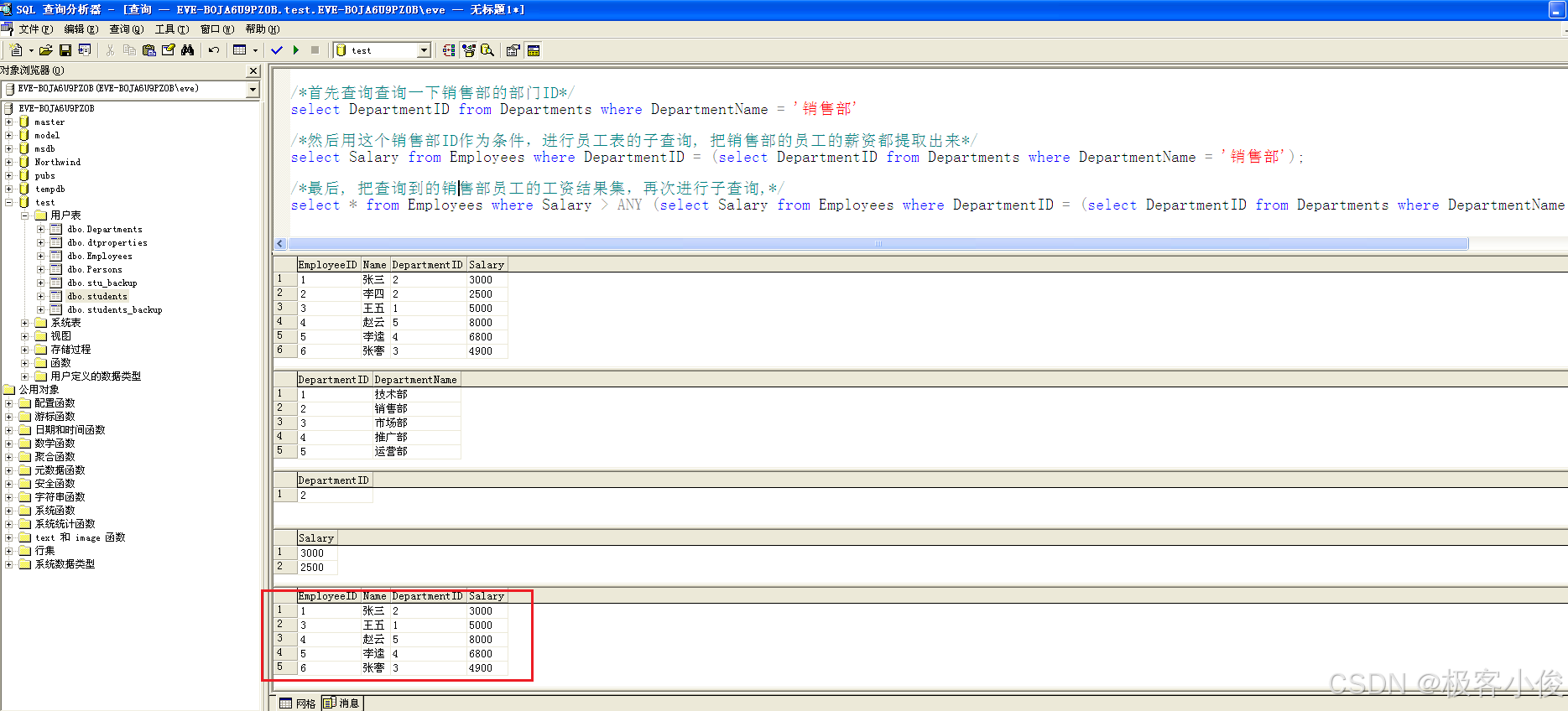The image size is (1568, 711).
Task: Click the Object Search magnifier icon
Action: pyautogui.click(x=487, y=50)
